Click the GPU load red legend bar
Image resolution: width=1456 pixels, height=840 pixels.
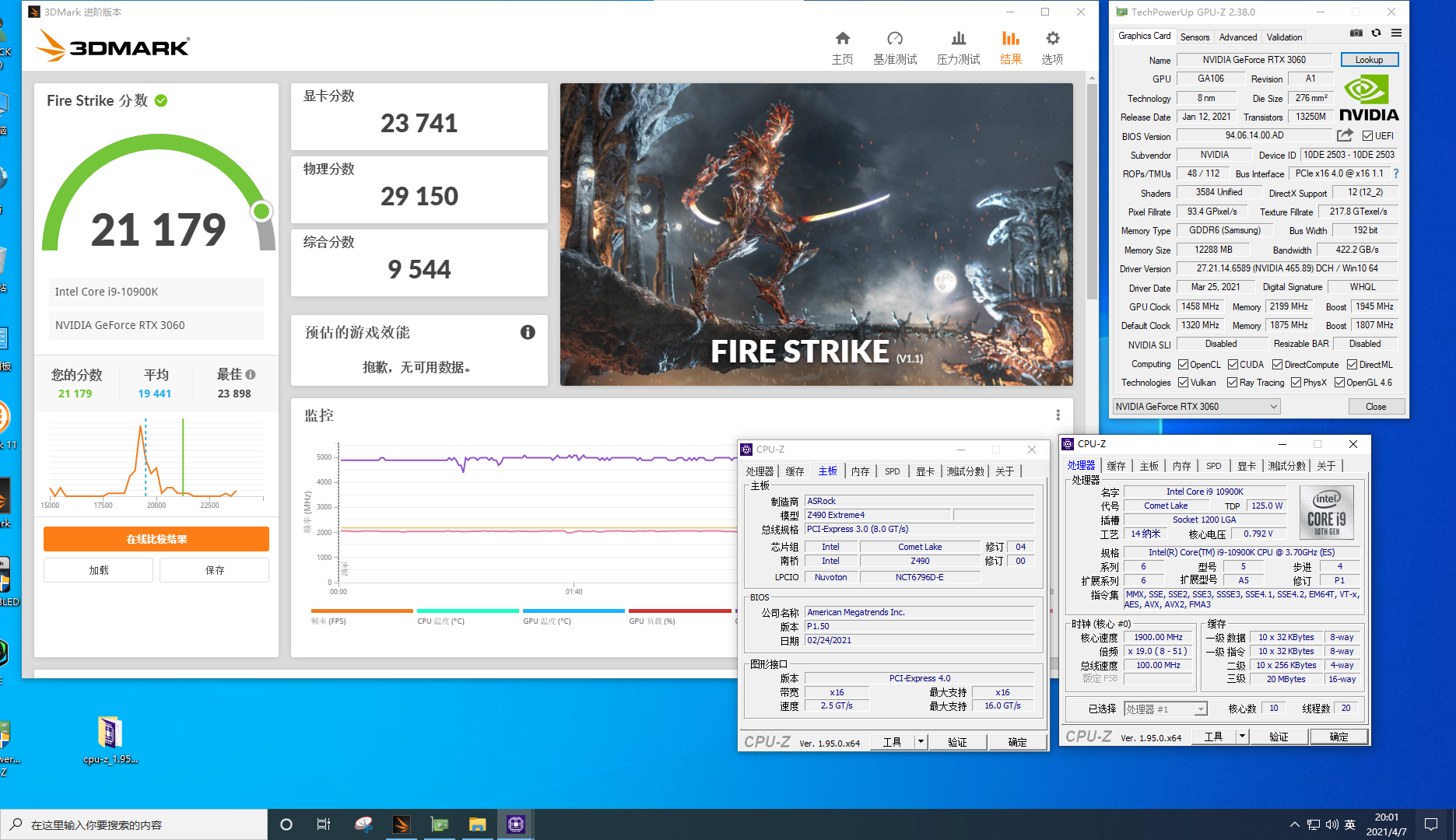point(679,611)
